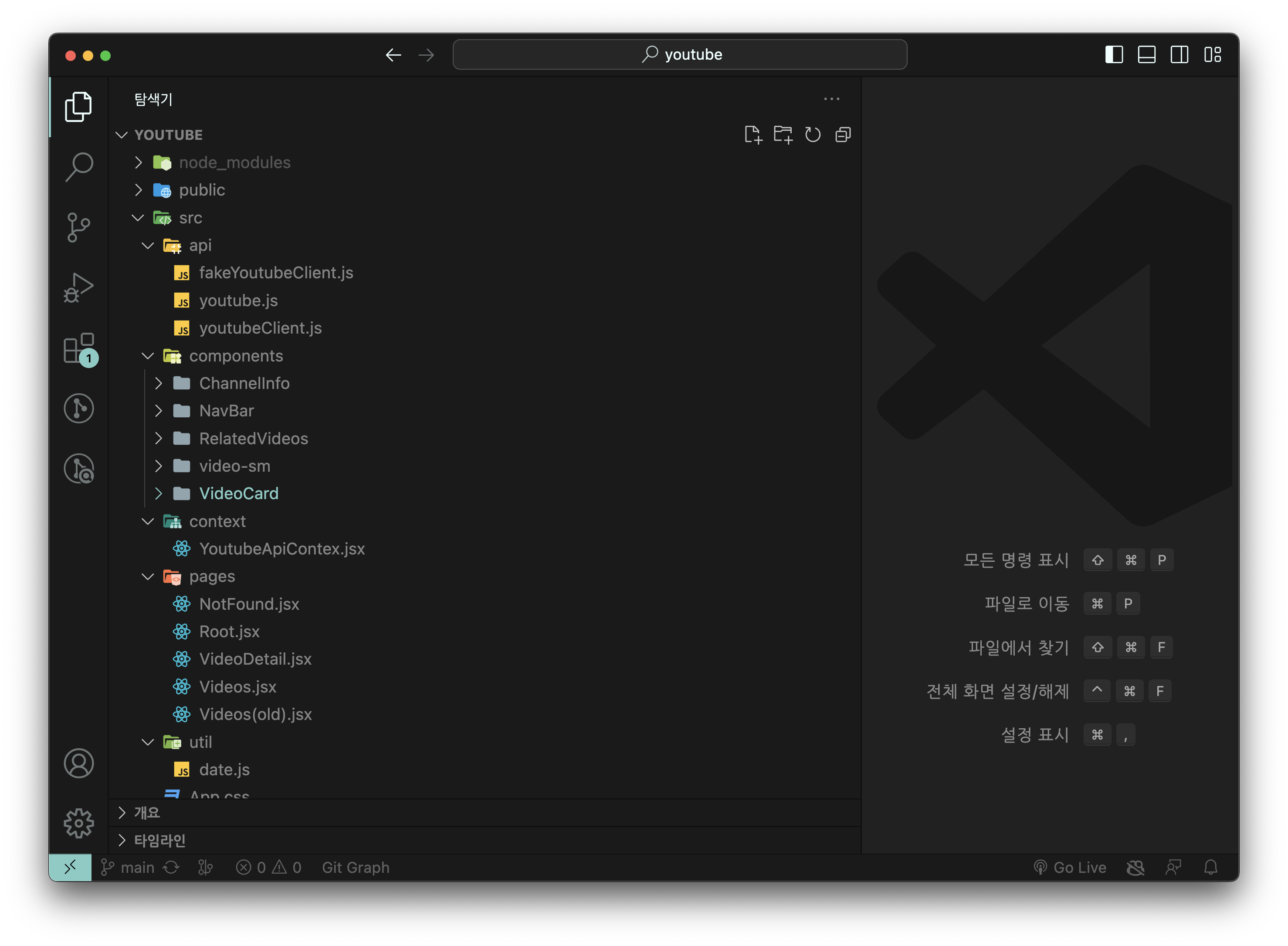1288x946 pixels.
Task: Click the crossed-out cloud status bar icon
Action: pos(1135,868)
